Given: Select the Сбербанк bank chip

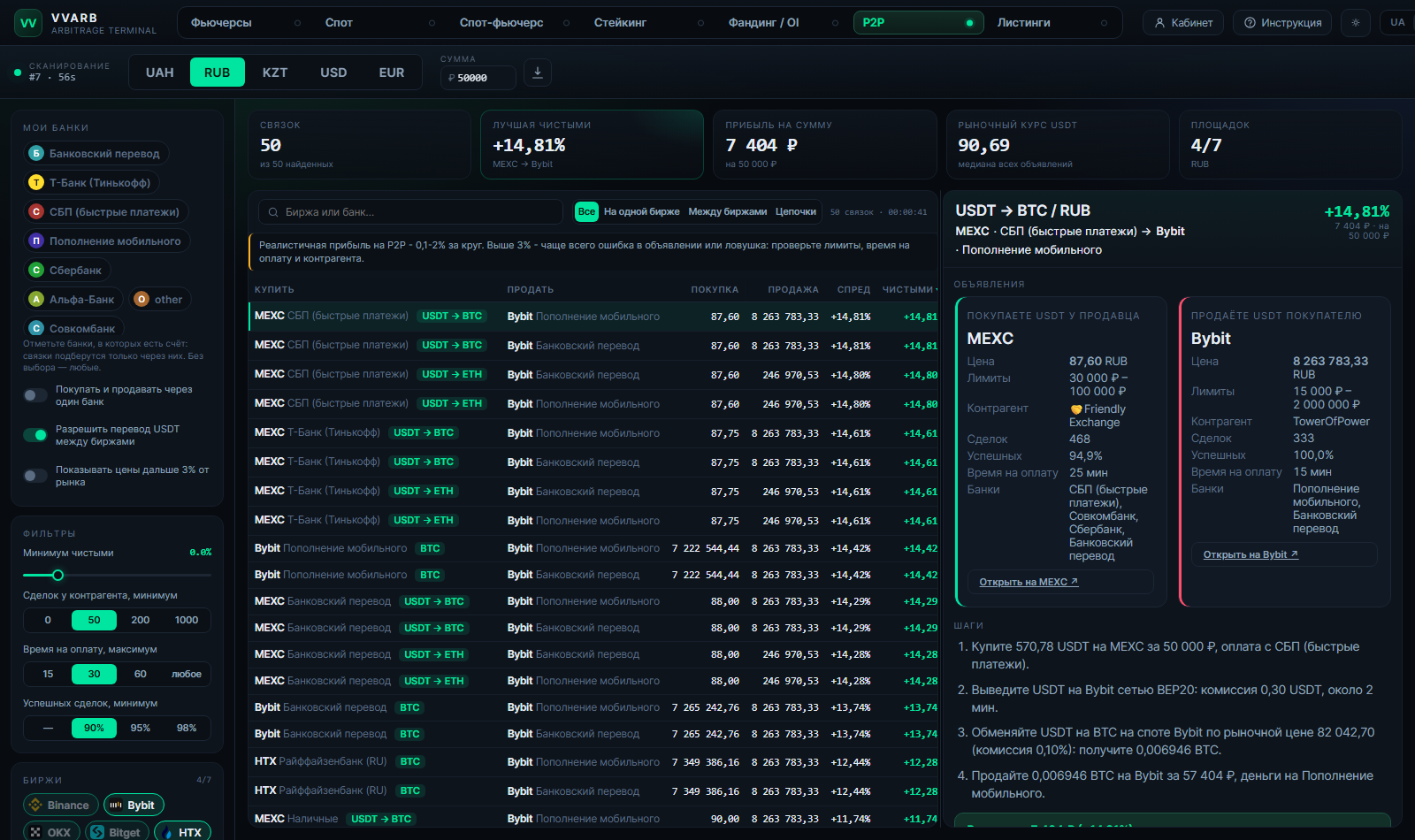Looking at the screenshot, I should tap(66, 271).
